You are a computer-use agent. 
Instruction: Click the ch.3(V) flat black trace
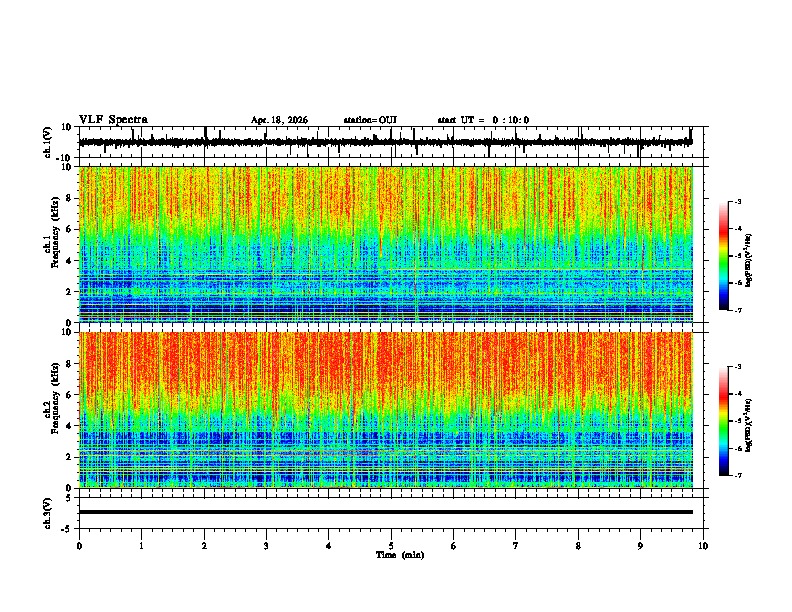[x=385, y=512]
